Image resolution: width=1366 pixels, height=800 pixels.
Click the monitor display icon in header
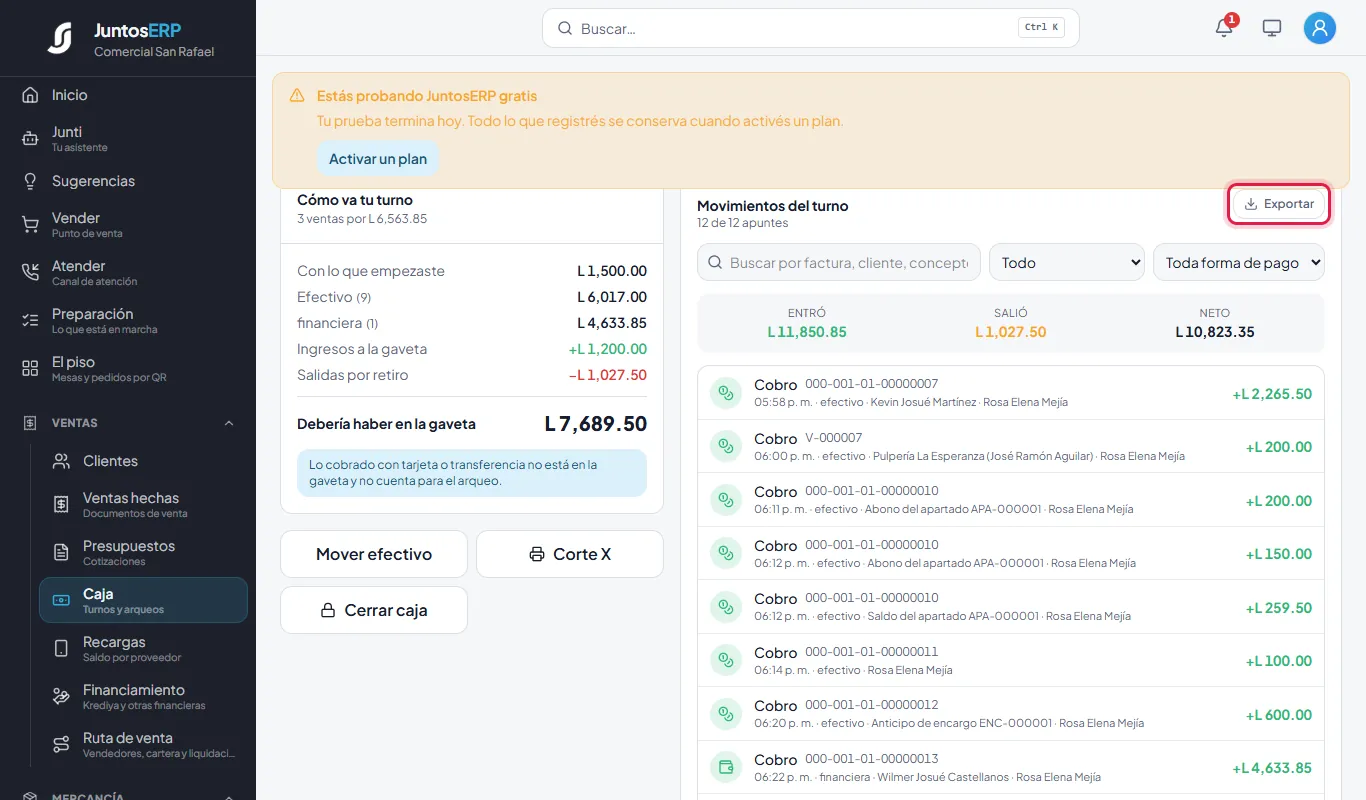tap(1272, 28)
